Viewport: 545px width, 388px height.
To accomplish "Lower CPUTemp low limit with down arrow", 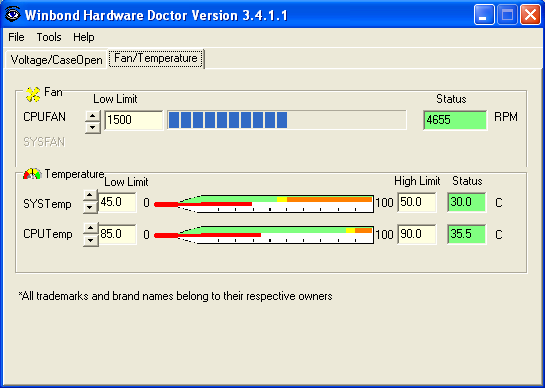I will tap(91, 240).
